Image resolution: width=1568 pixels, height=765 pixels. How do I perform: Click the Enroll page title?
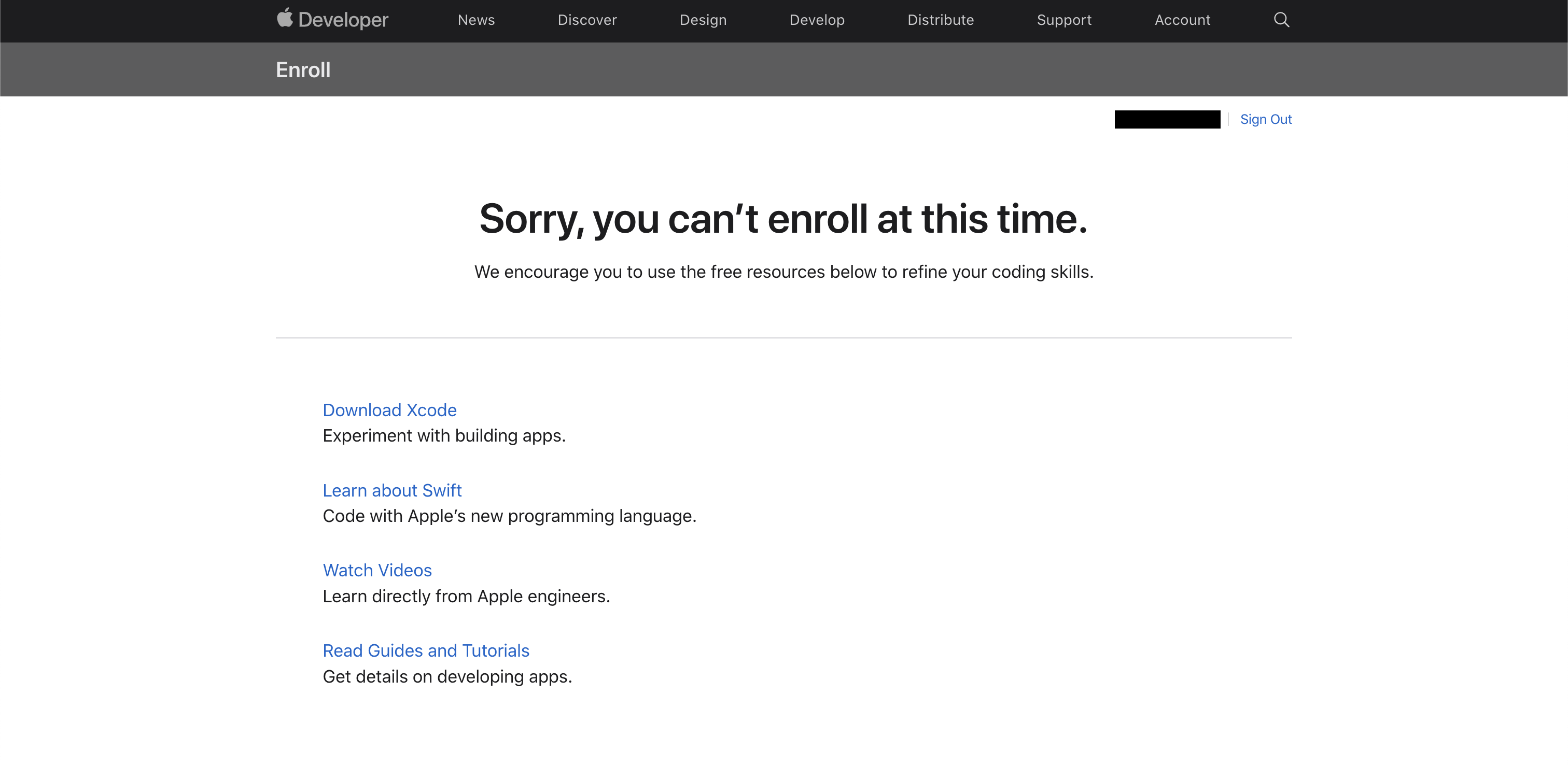[x=303, y=70]
